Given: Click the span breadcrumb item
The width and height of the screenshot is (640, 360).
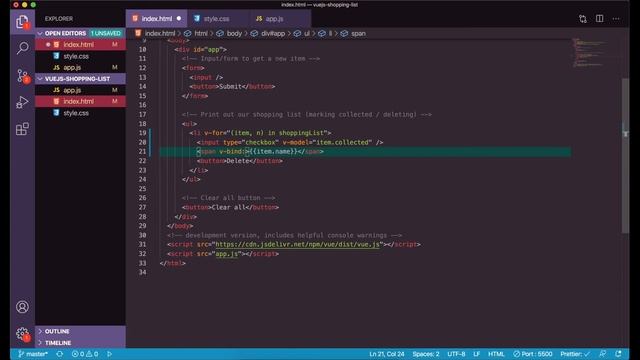Looking at the screenshot, I should (353, 33).
